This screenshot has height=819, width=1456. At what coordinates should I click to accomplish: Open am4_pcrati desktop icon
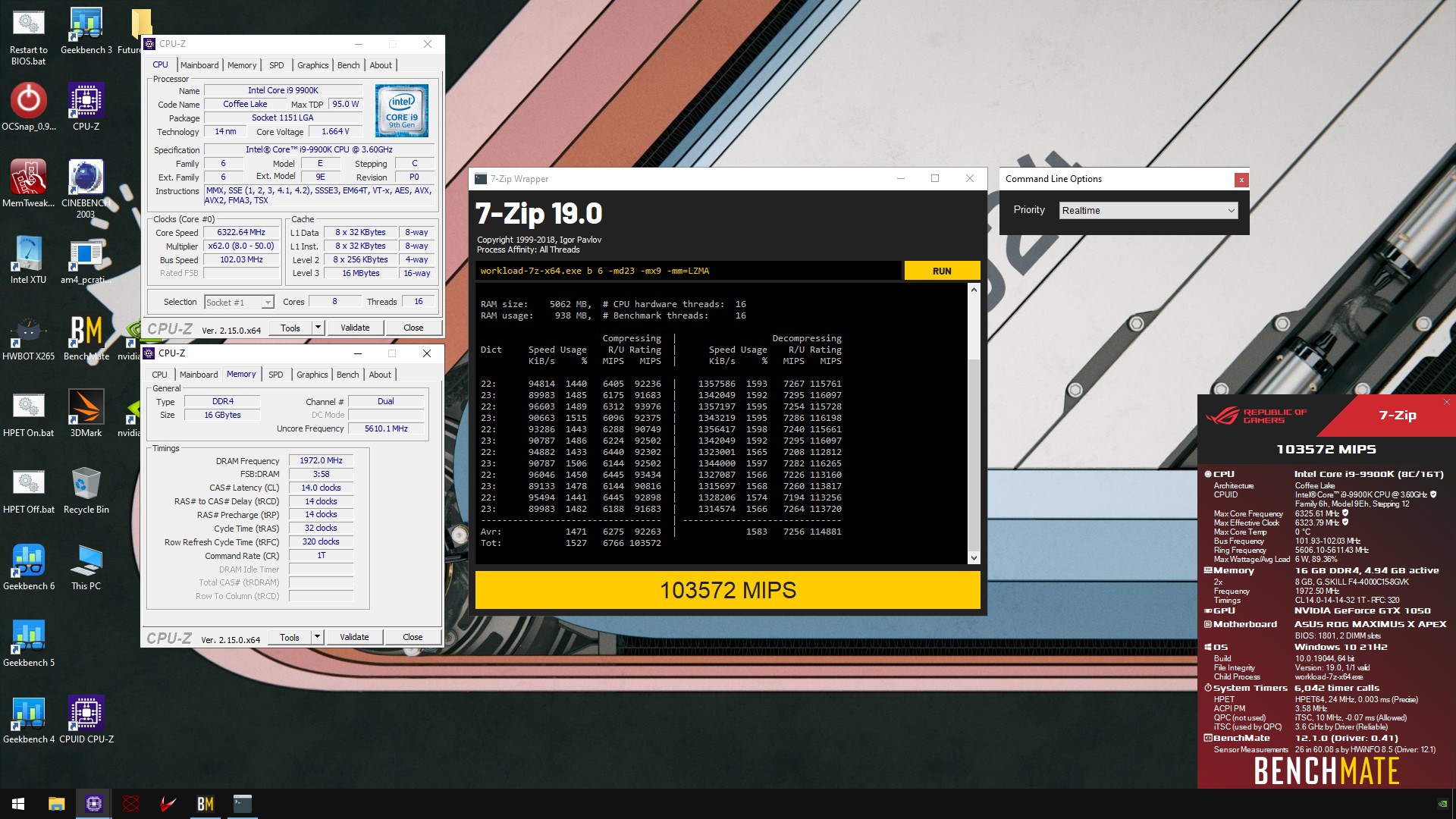pos(86,260)
